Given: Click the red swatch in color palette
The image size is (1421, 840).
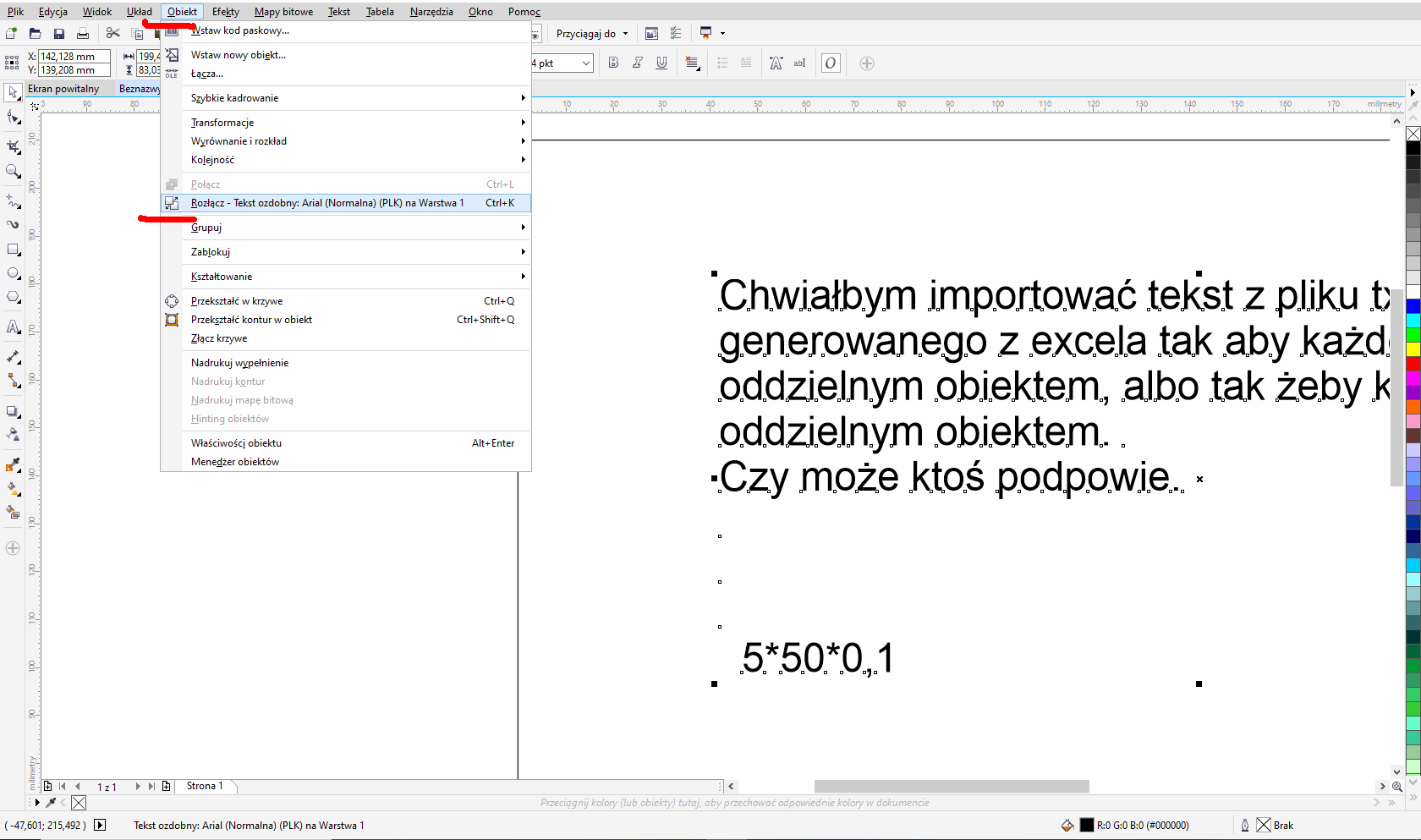Looking at the screenshot, I should [1413, 363].
